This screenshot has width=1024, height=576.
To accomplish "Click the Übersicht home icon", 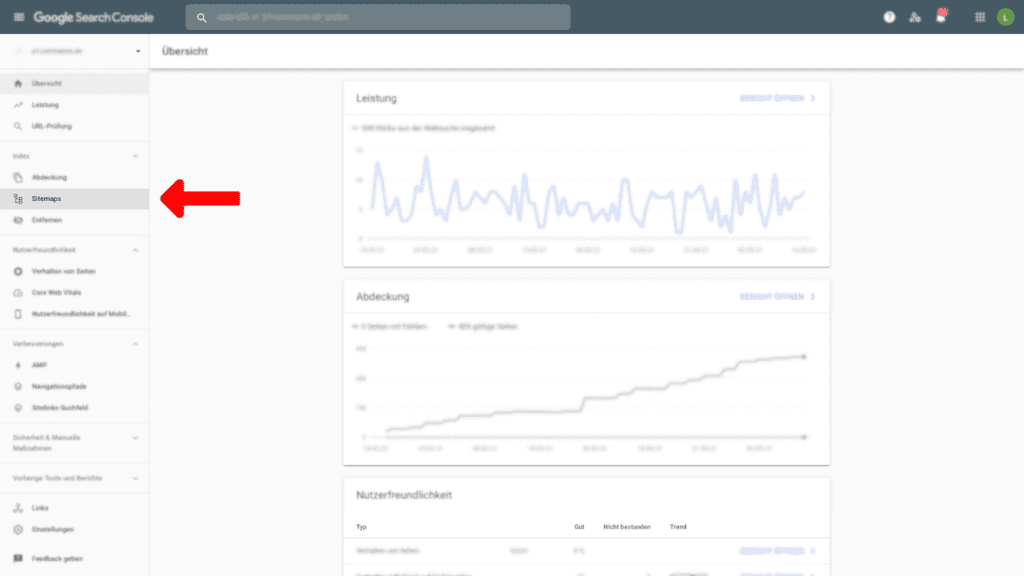I will click(x=18, y=84).
